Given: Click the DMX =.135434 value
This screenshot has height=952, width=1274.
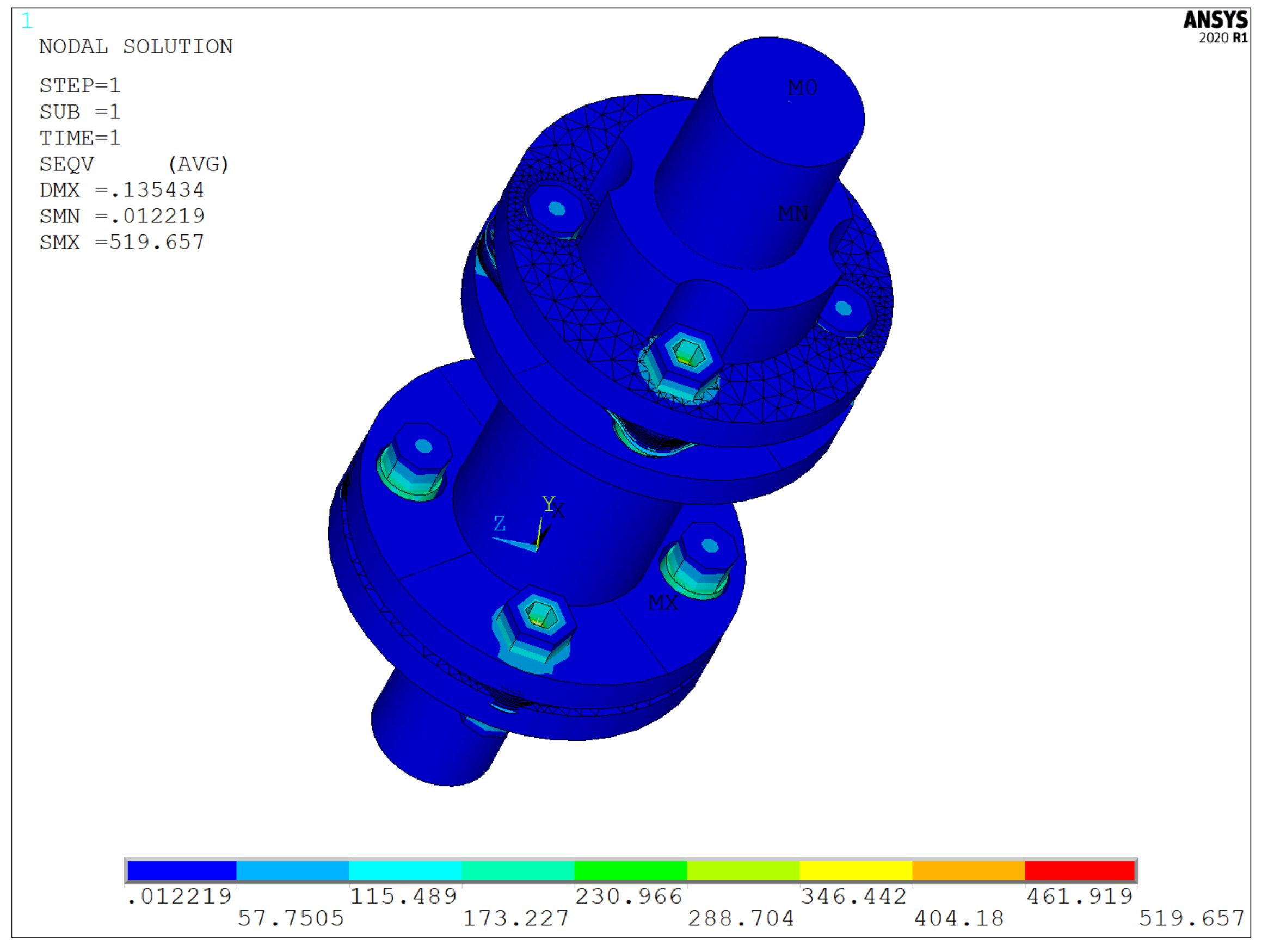Looking at the screenshot, I should point(122,190).
